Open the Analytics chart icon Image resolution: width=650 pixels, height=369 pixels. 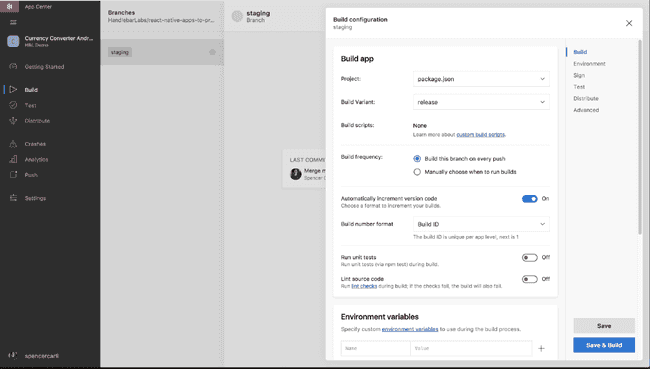coord(13,159)
